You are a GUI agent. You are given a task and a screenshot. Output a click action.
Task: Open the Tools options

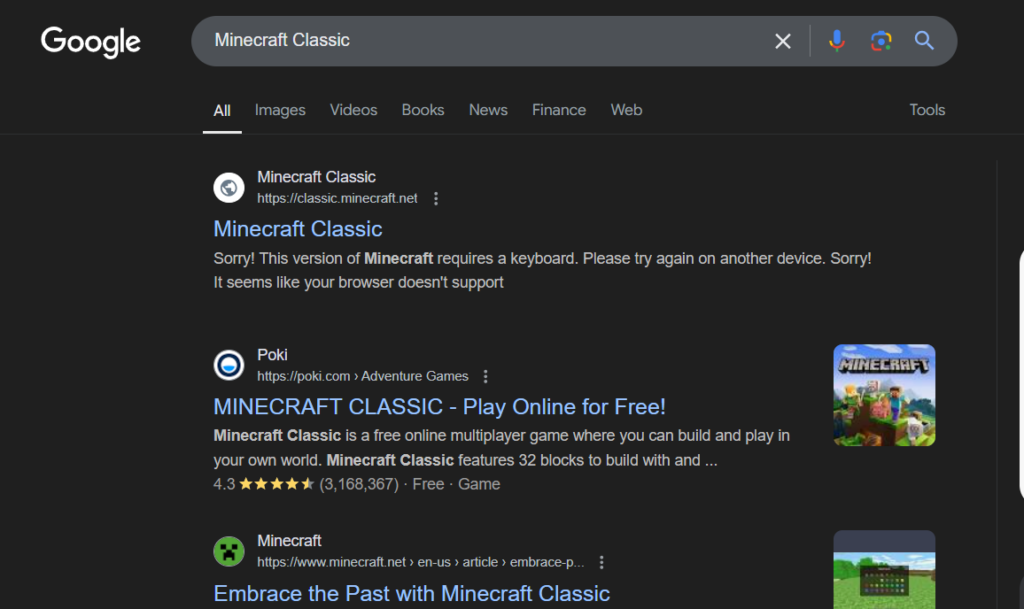[x=927, y=110]
